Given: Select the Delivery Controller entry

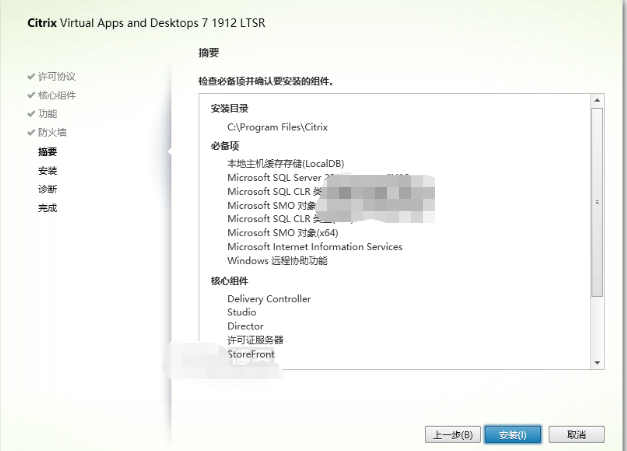Looking at the screenshot, I should [269, 299].
